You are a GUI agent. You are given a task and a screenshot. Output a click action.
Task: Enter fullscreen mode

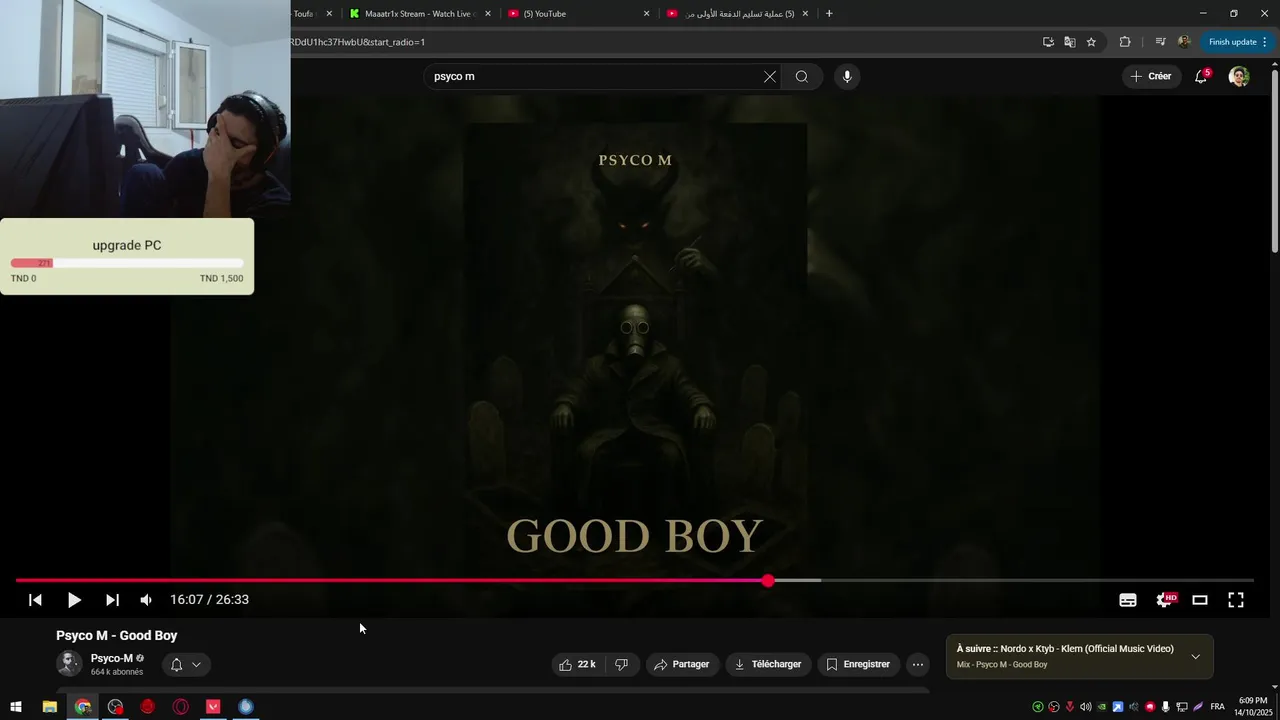click(1236, 600)
